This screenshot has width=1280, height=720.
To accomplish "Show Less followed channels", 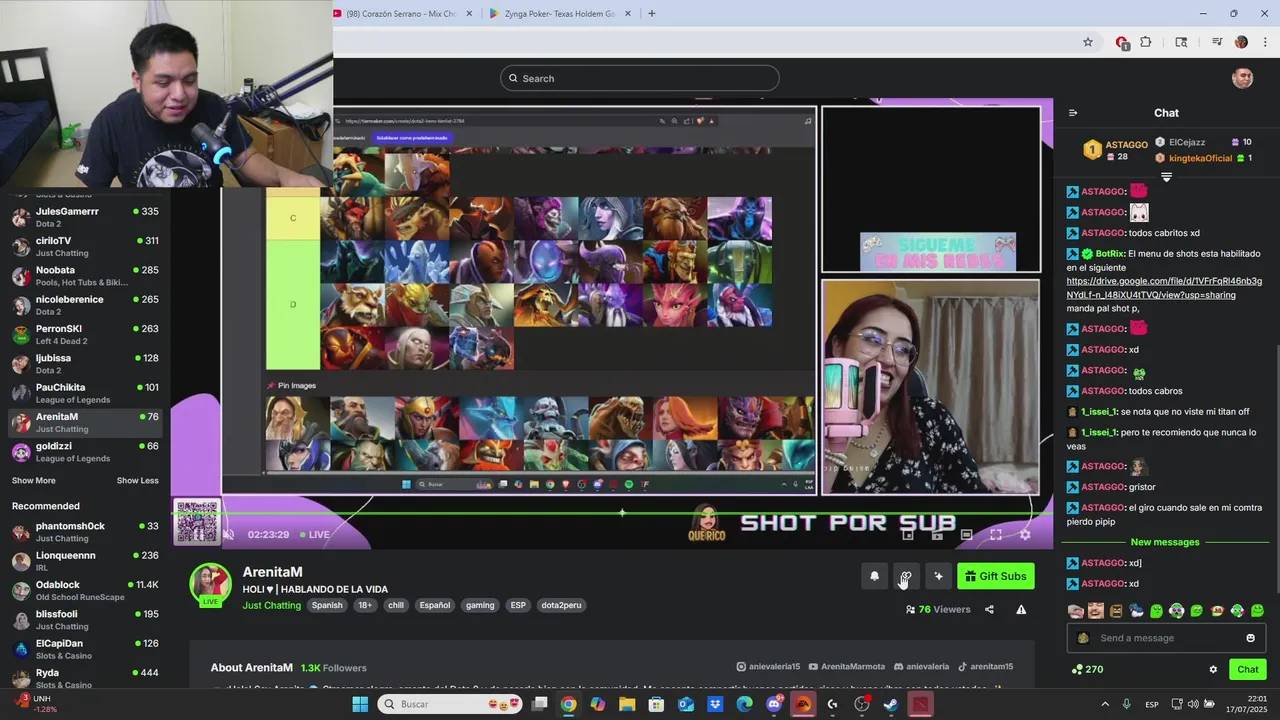I will [x=137, y=480].
